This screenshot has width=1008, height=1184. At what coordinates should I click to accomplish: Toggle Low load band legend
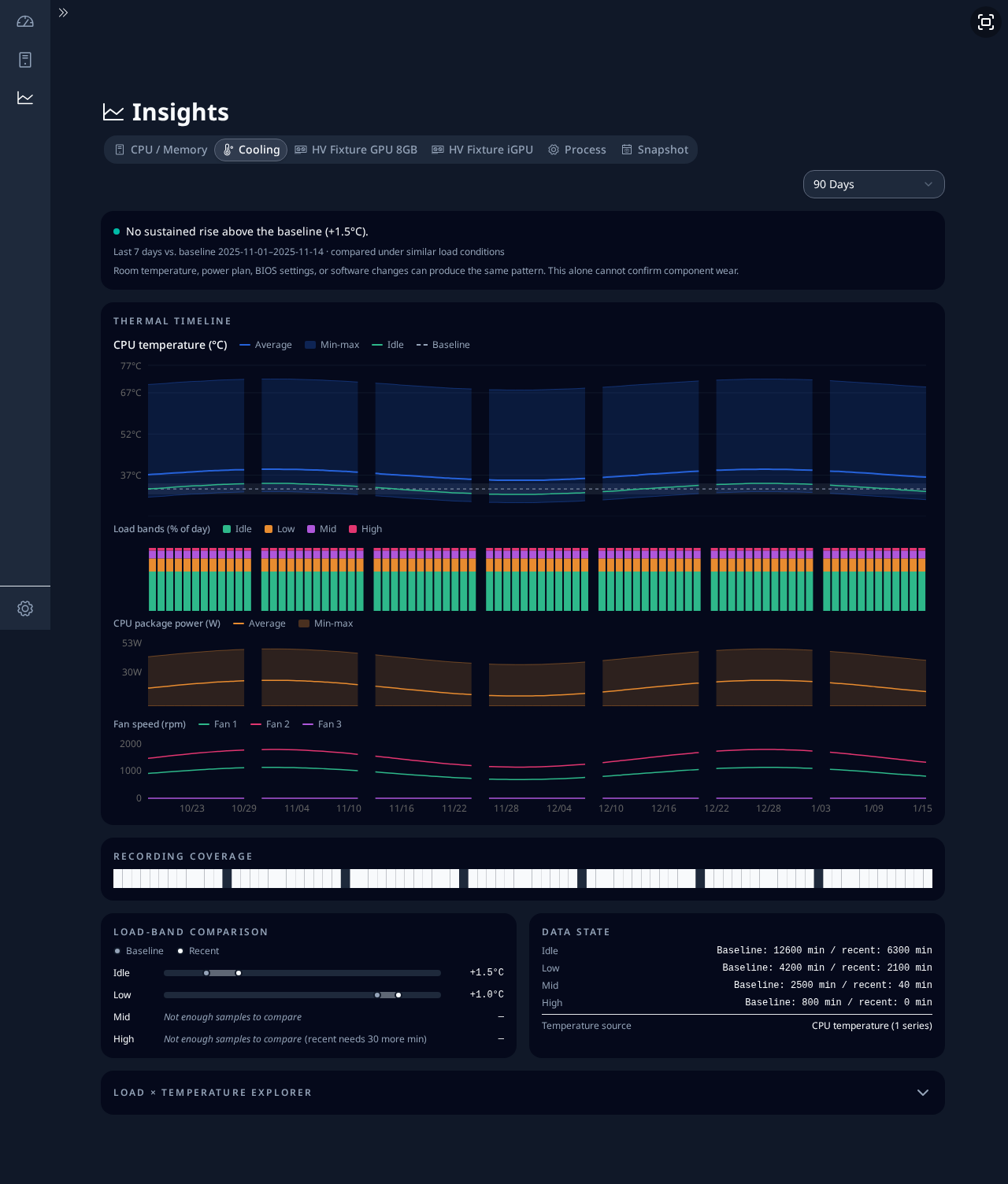[280, 529]
